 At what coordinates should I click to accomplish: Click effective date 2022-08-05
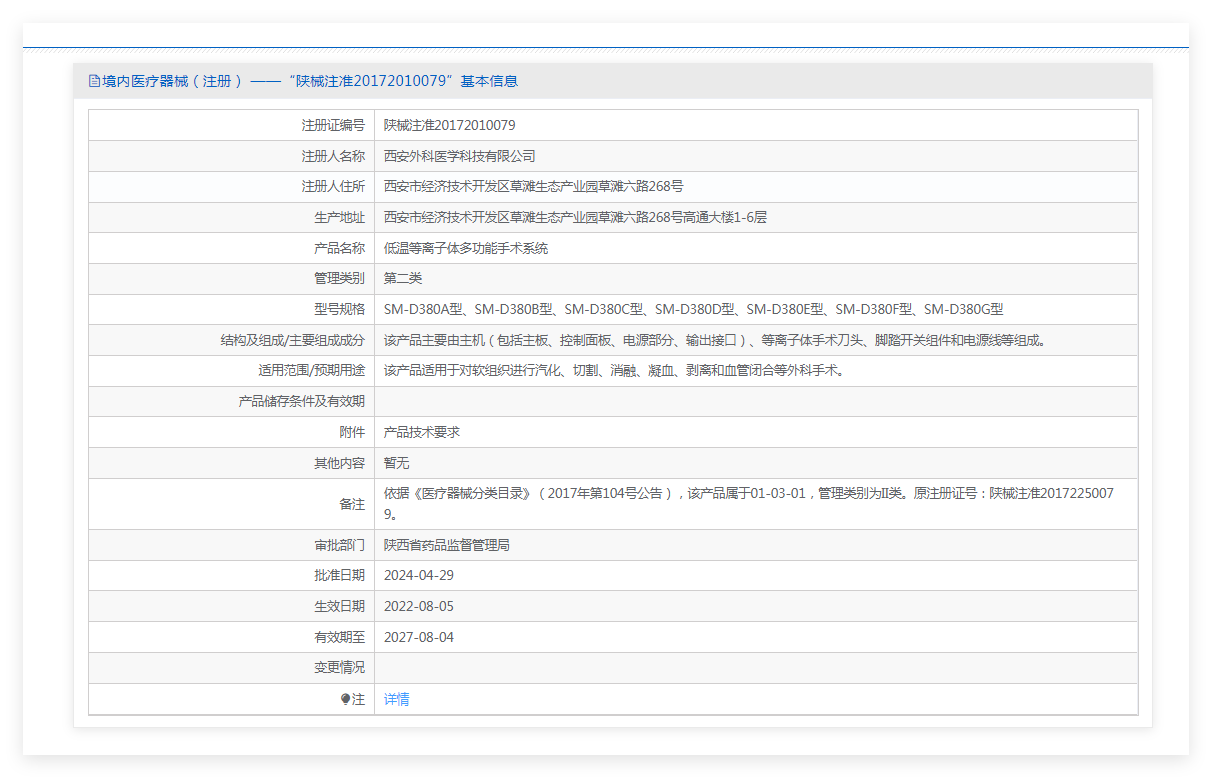click(x=418, y=606)
